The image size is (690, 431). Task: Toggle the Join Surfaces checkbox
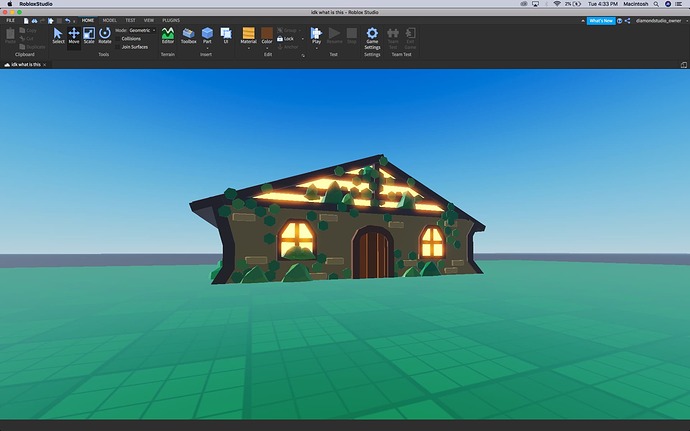point(118,47)
